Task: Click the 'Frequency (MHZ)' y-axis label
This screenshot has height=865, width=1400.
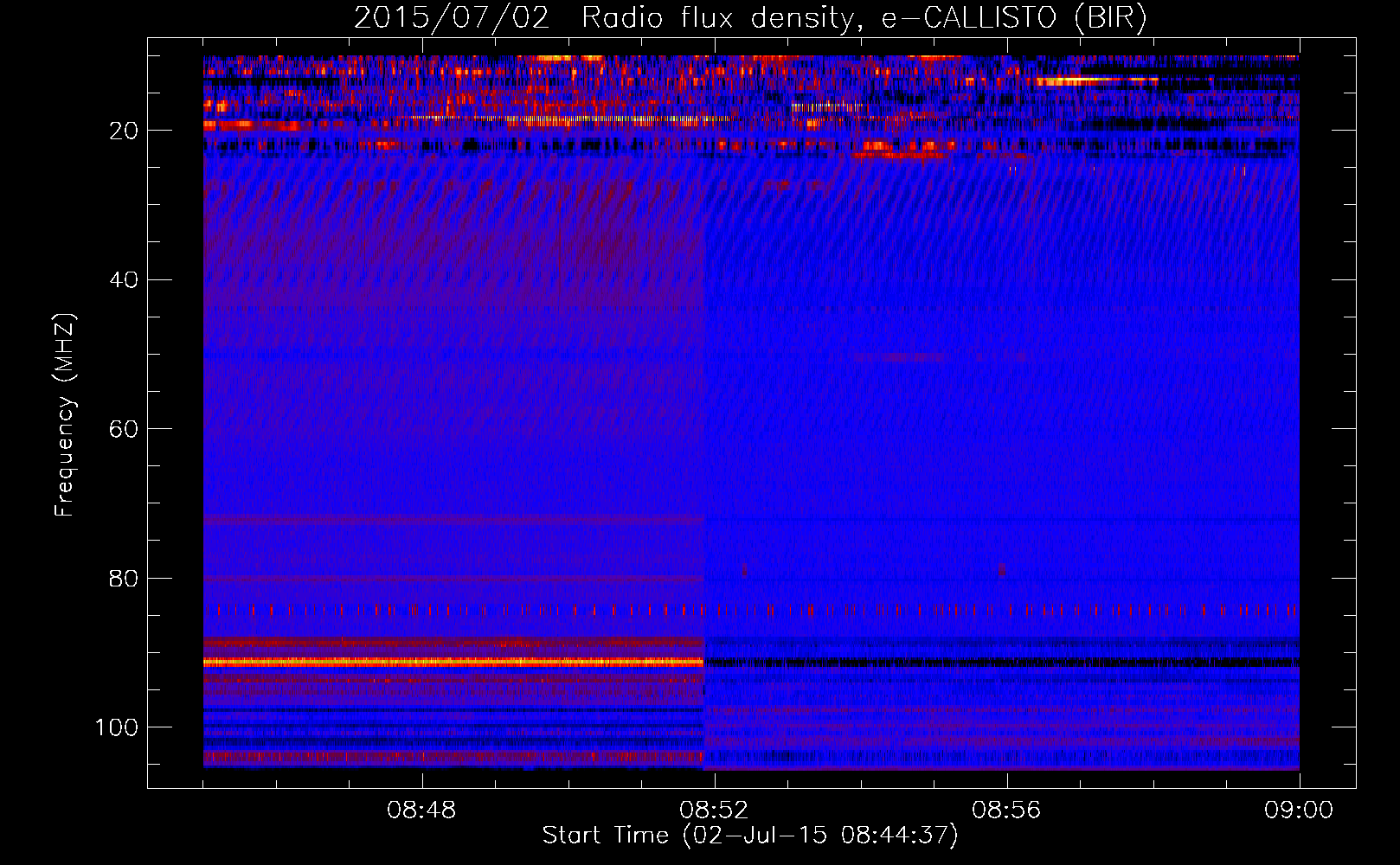Action: [65, 415]
